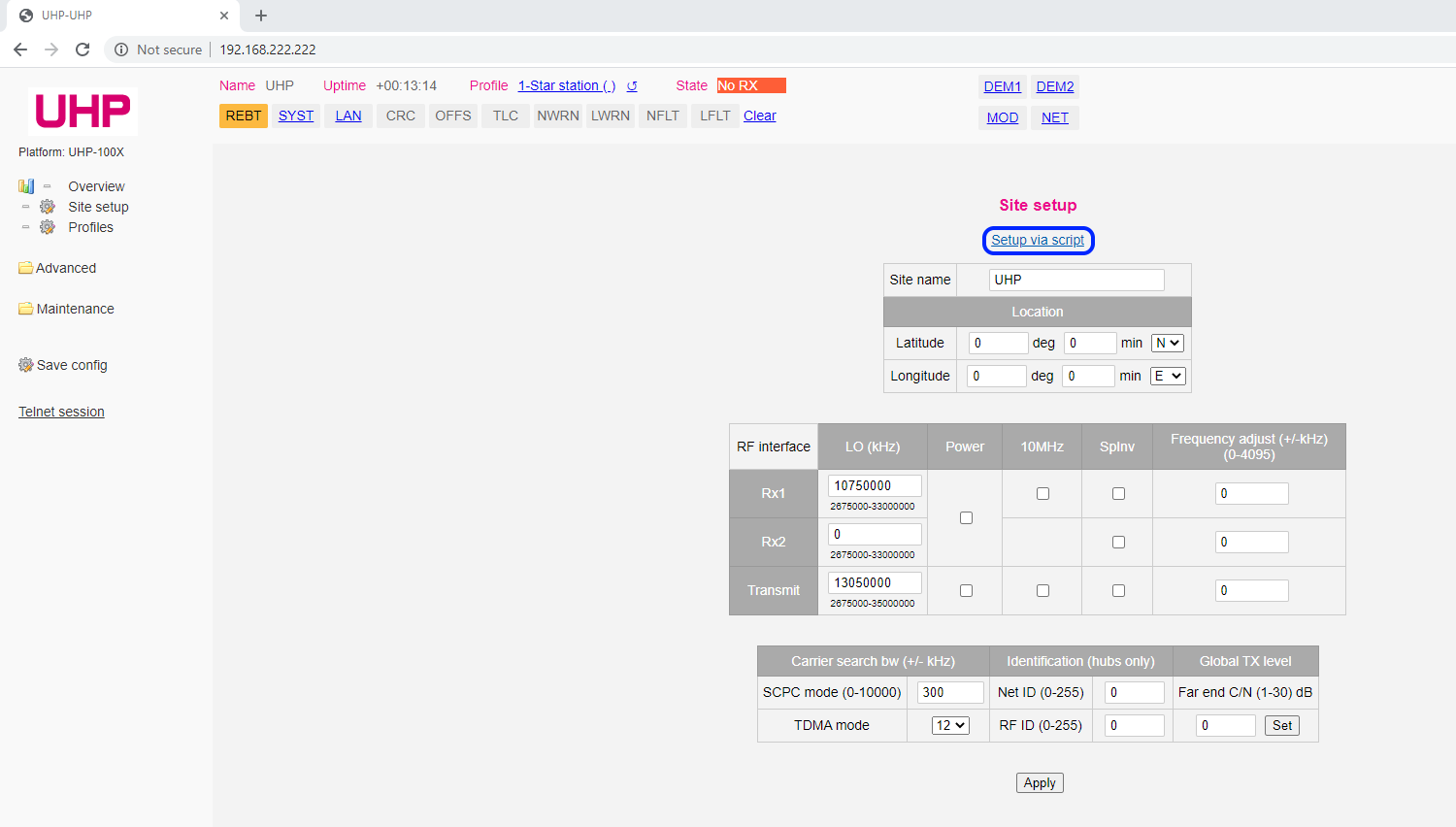Click the Site setup gear icon

[x=48, y=207]
